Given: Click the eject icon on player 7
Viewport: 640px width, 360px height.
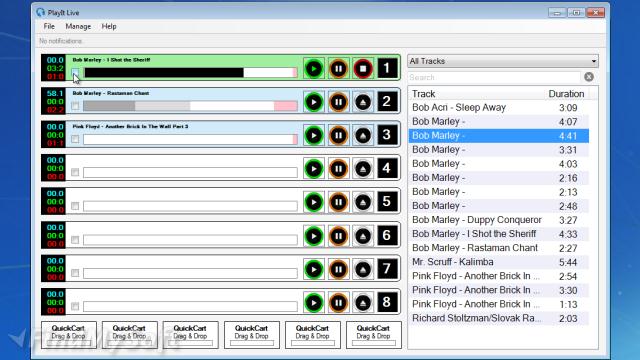Looking at the screenshot, I should (363, 269).
